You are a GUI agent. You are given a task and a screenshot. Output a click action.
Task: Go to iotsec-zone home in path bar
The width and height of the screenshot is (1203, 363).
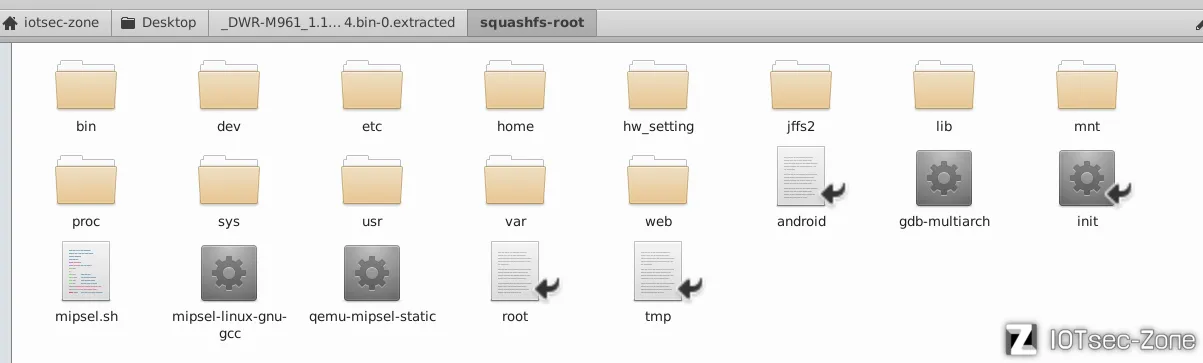coord(54,22)
